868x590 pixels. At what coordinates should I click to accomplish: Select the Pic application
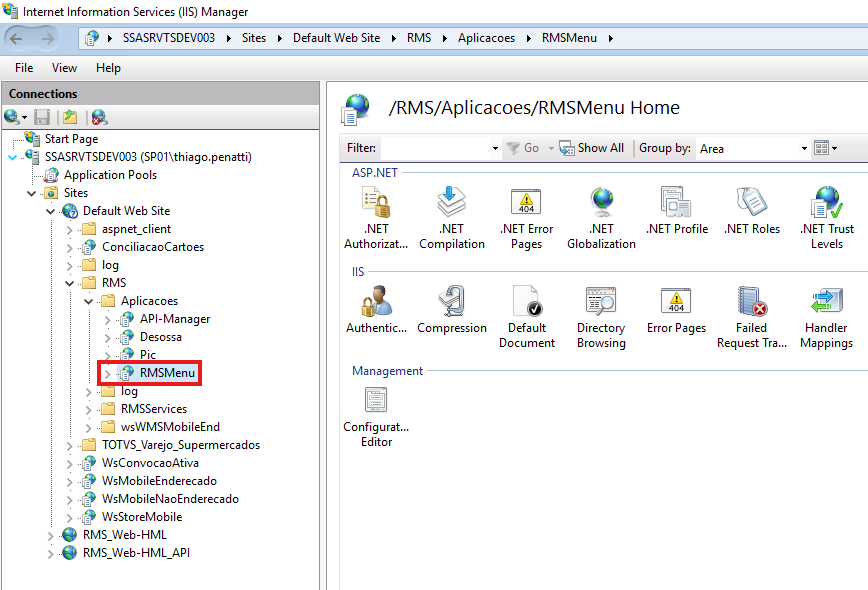point(147,355)
